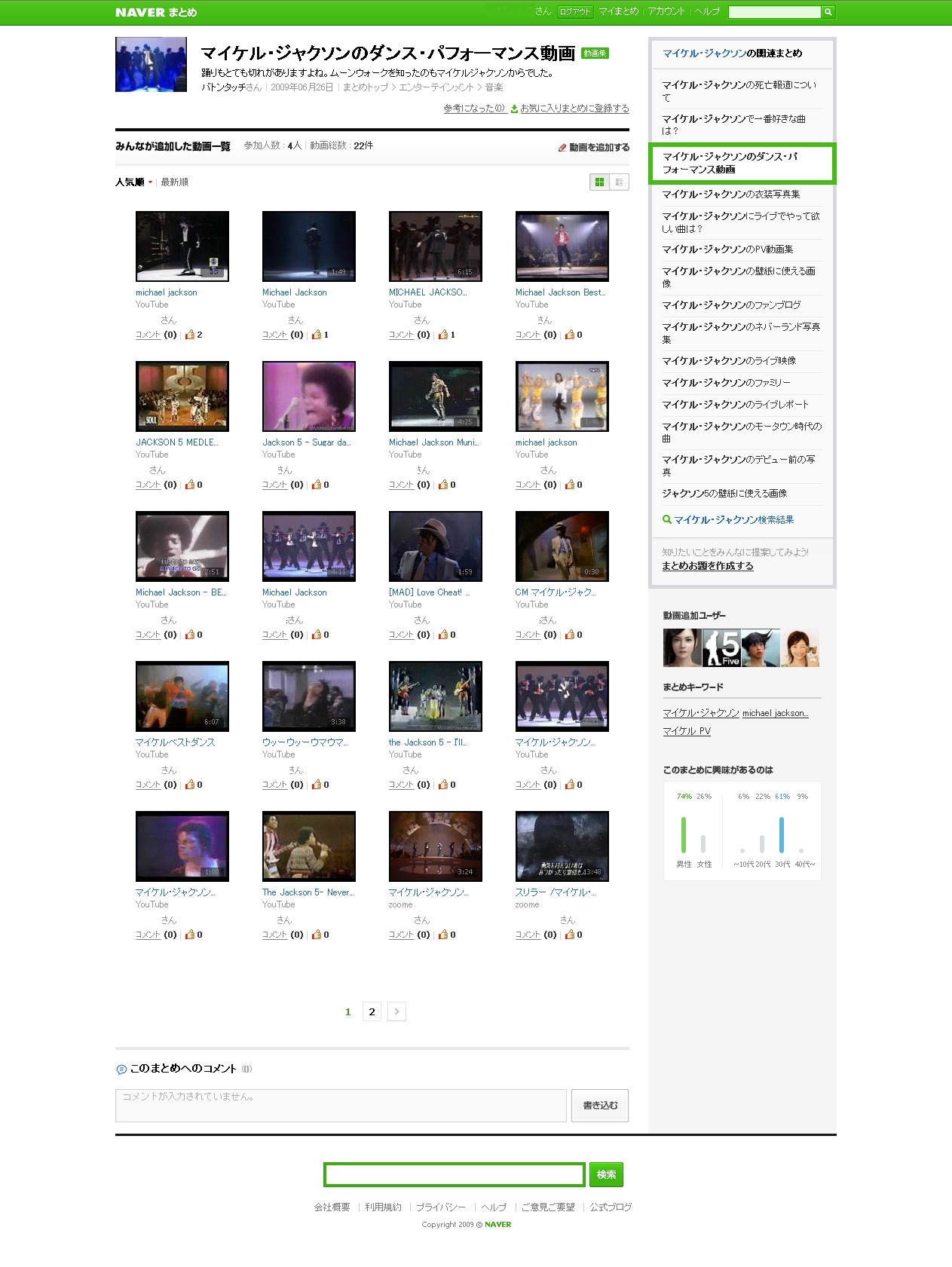Open sidebar link マイケル・ジャクソンのファミリー
This screenshot has height=1267, width=952.
(x=727, y=383)
